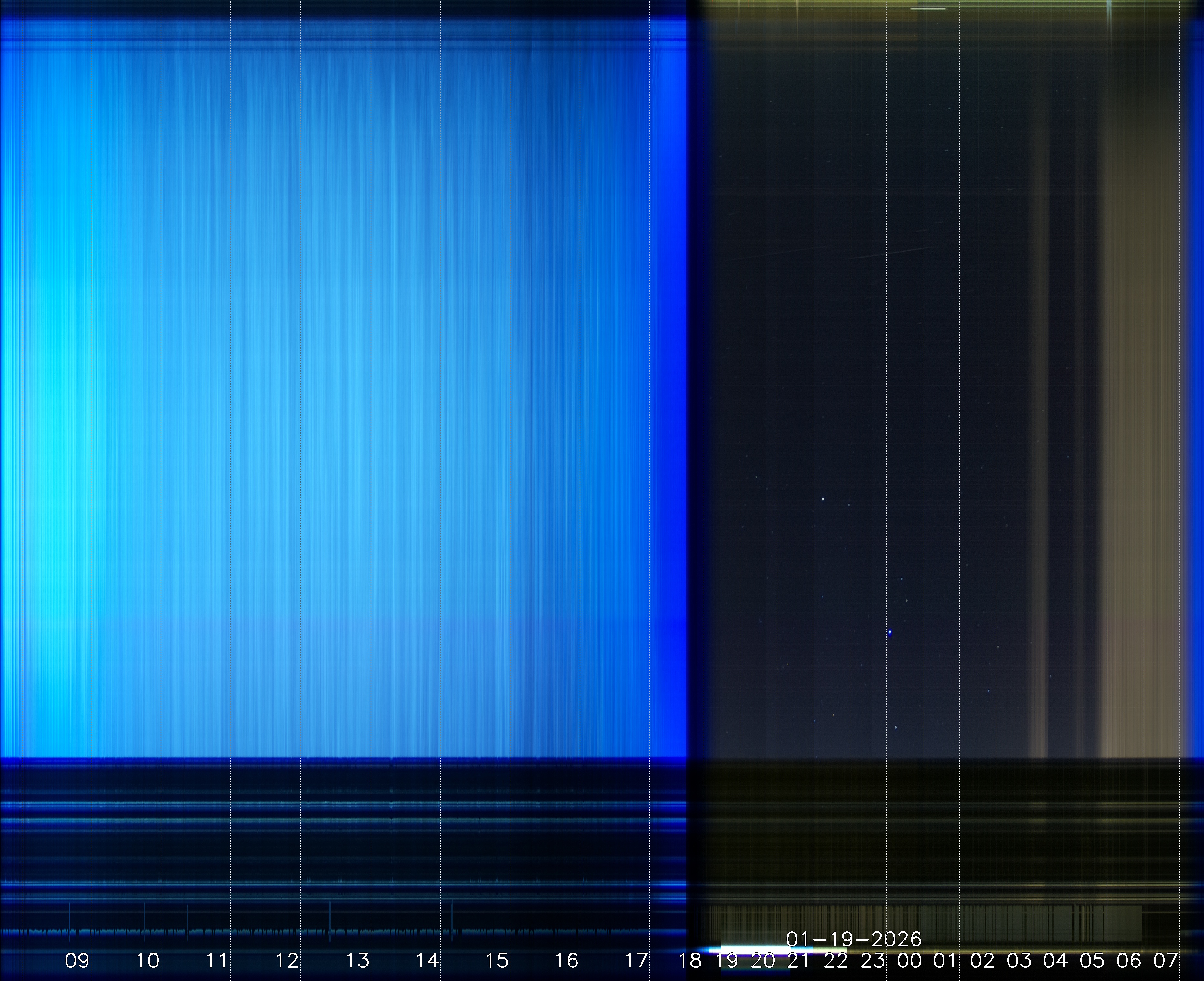Screen dimensions: 1204x981
Task: Click the 22 hour label
Action: coord(835,960)
